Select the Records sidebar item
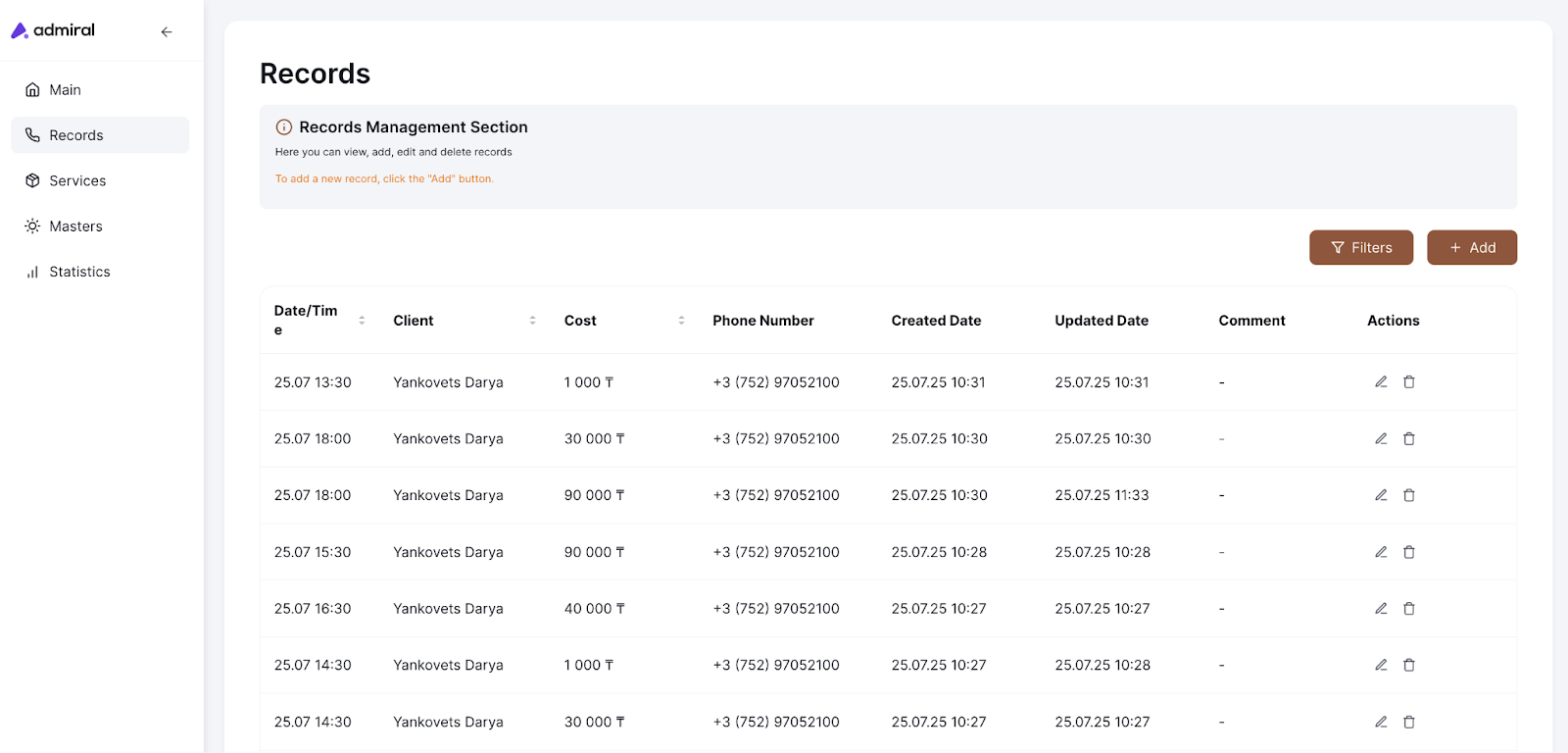 [76, 135]
